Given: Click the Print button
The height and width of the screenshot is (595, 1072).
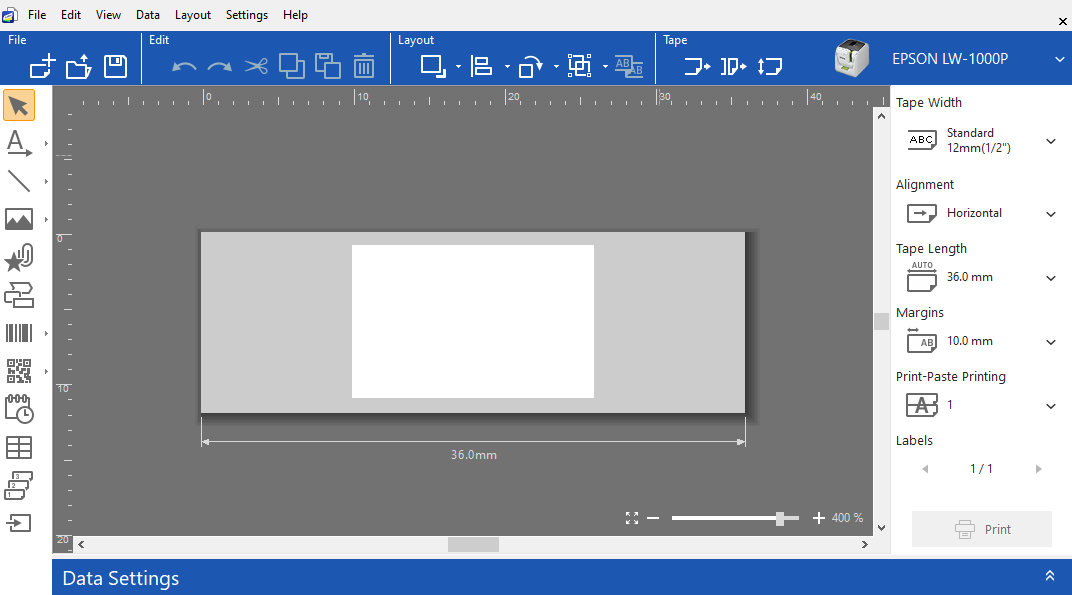Looking at the screenshot, I should [x=982, y=529].
